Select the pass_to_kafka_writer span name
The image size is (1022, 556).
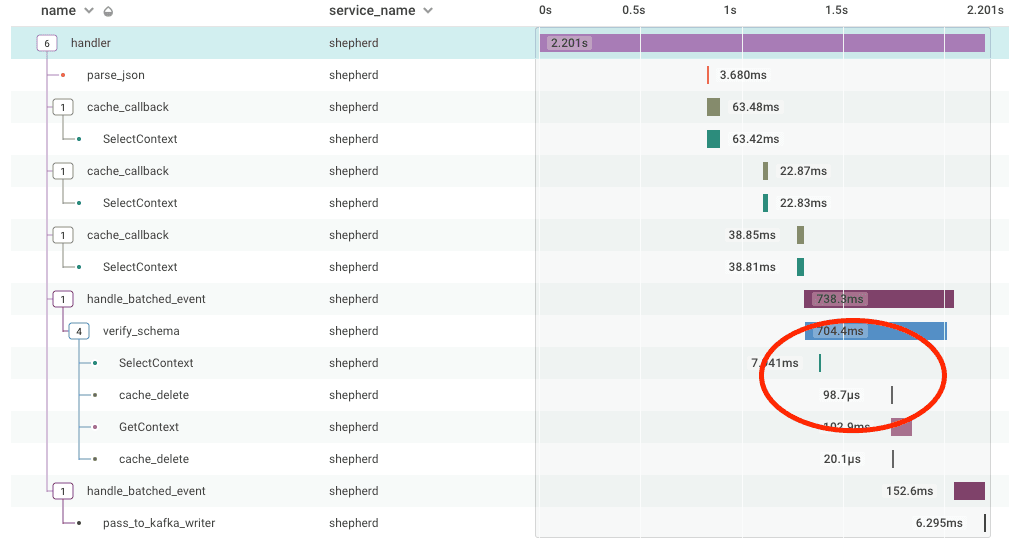(158, 523)
